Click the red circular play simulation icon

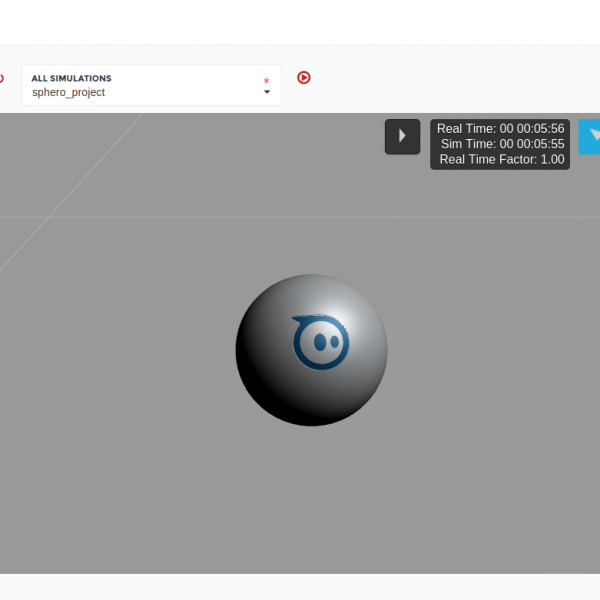click(304, 78)
